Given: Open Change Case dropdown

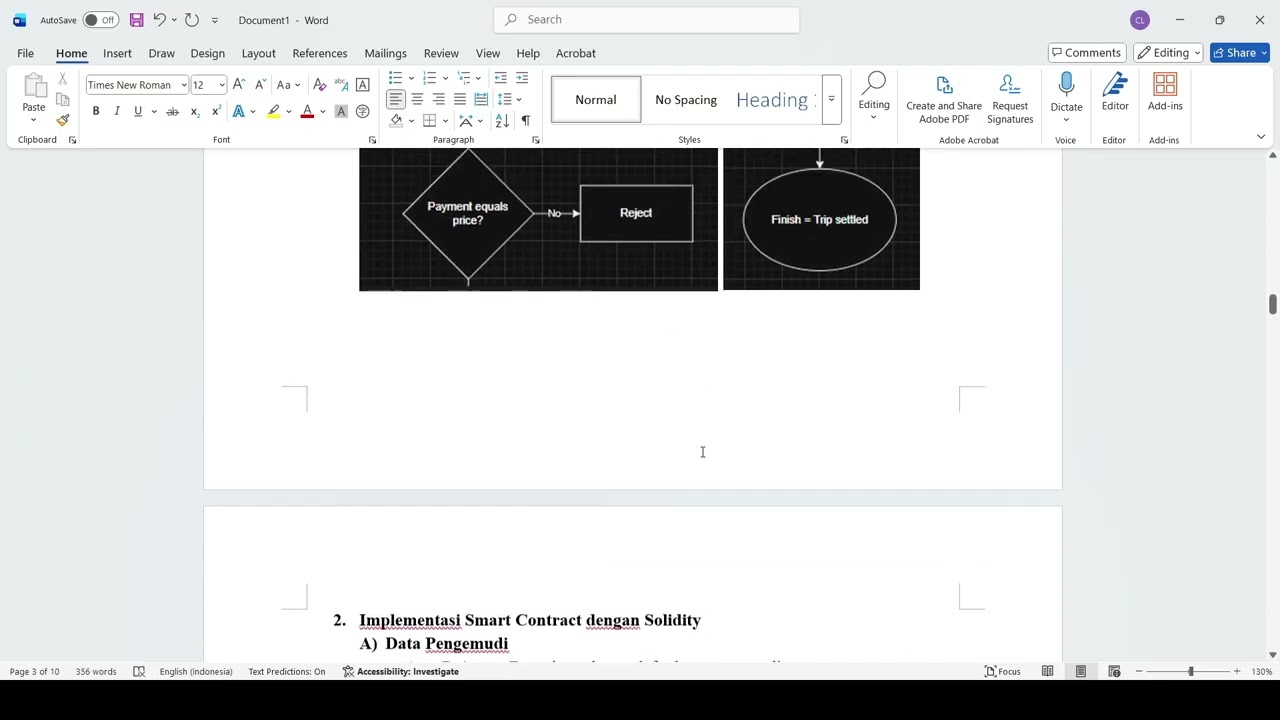Looking at the screenshot, I should 288,85.
